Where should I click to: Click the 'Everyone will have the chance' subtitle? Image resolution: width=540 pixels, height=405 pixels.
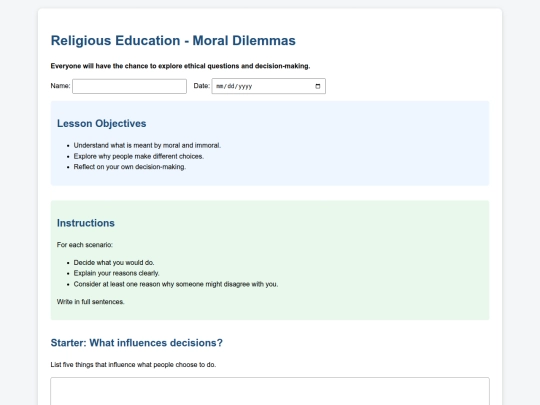pos(180,66)
